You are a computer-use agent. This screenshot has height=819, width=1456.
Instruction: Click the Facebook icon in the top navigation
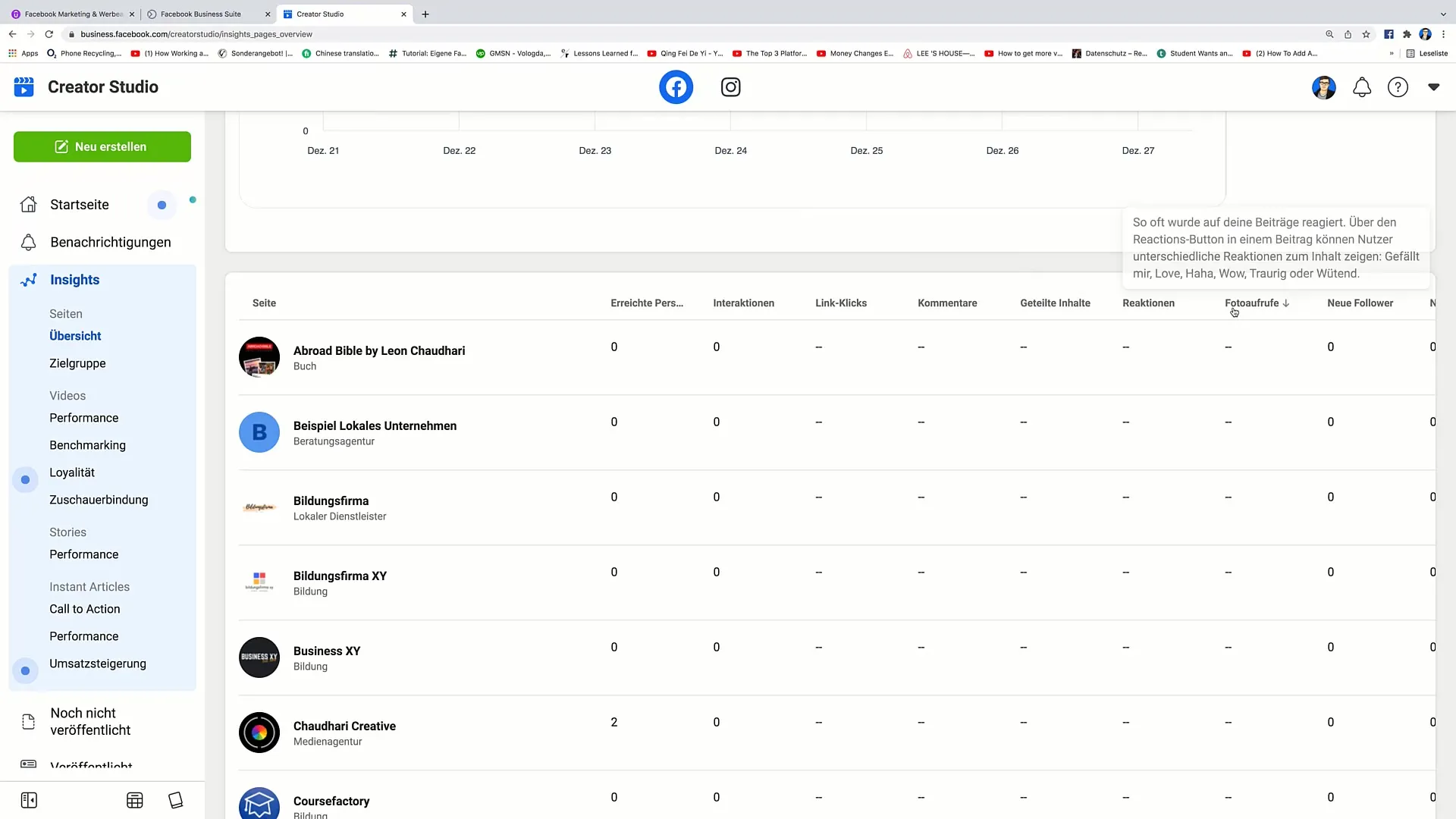tap(677, 87)
